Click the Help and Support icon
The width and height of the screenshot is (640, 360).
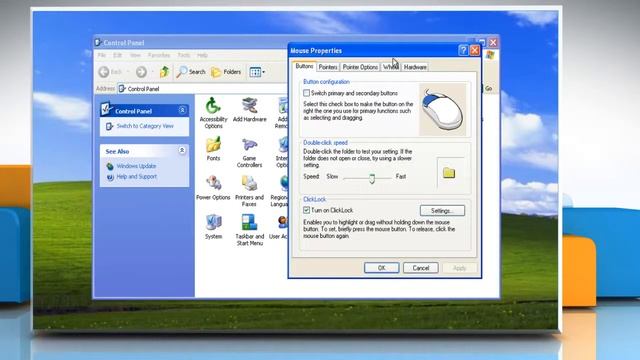[x=110, y=177]
